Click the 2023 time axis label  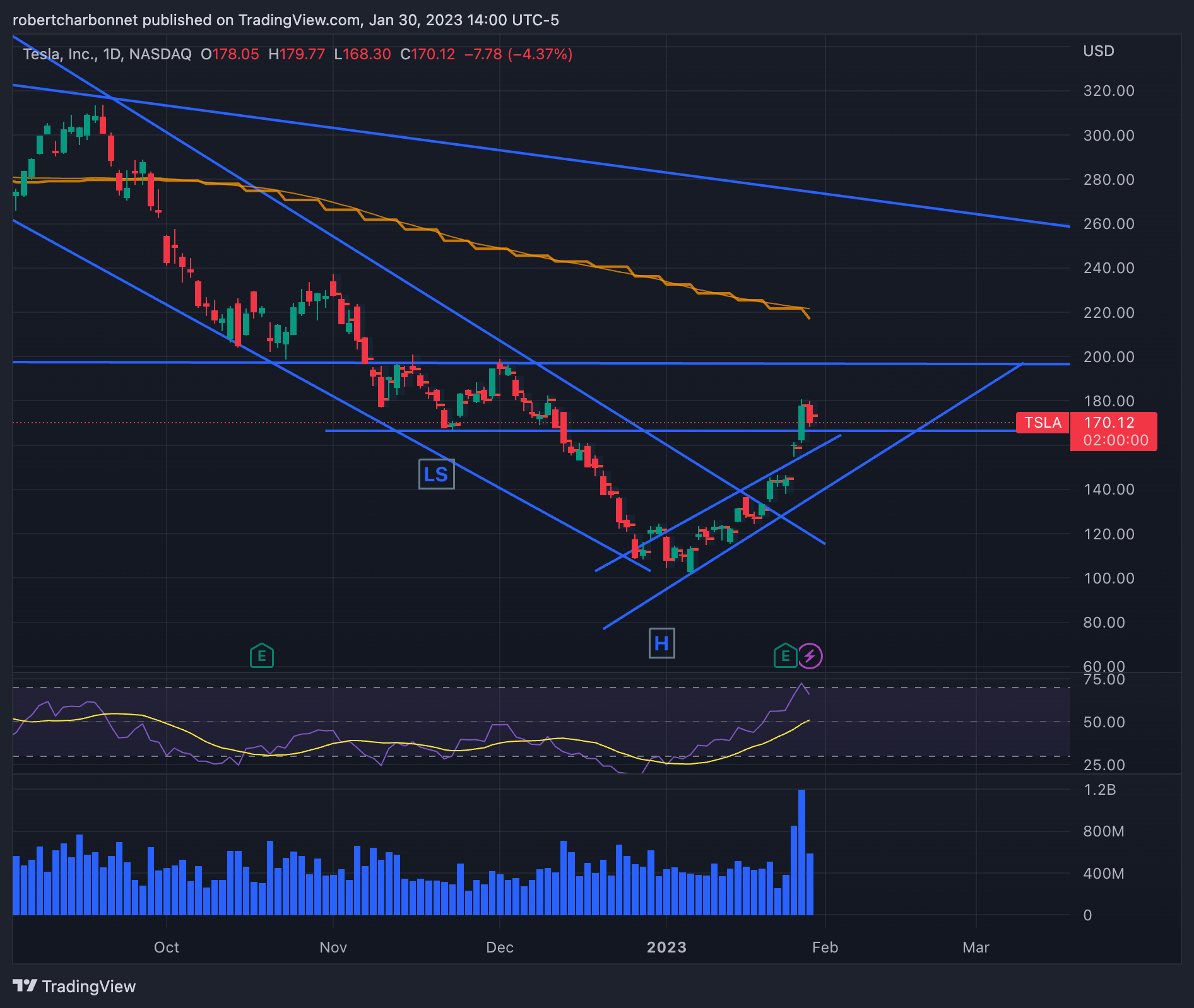point(666,947)
